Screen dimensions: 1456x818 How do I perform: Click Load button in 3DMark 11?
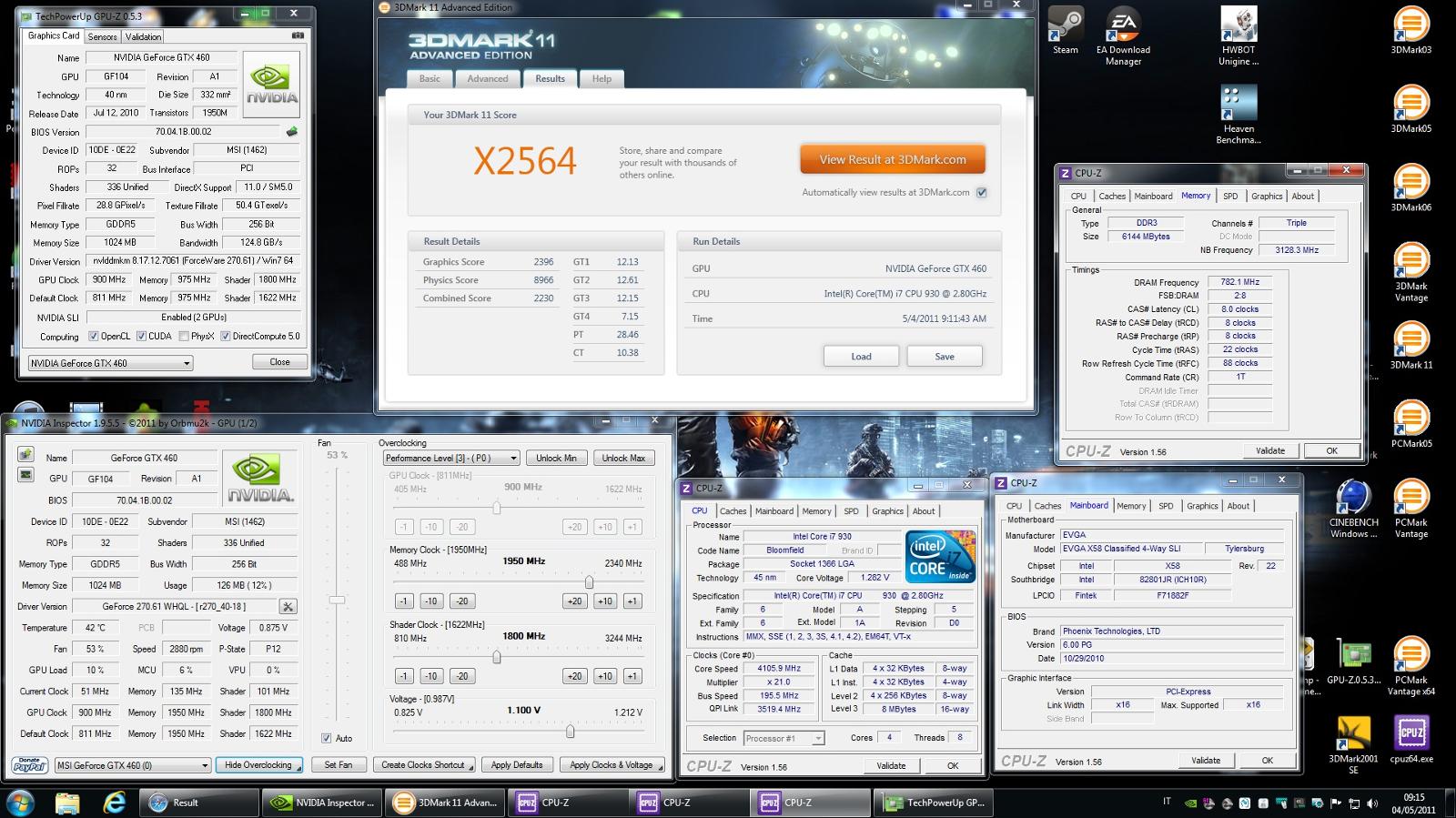[861, 357]
